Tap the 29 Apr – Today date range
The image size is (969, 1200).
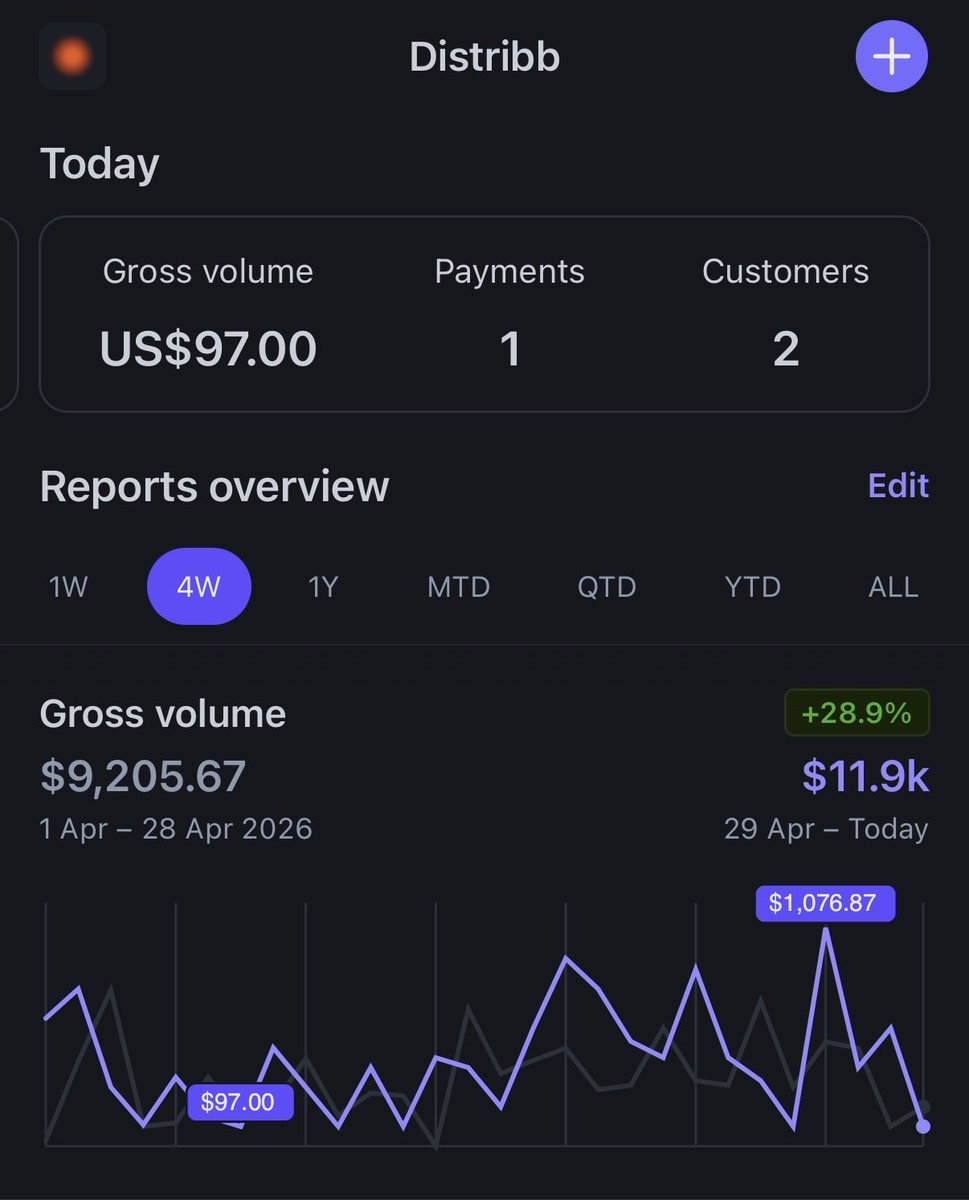click(x=826, y=829)
